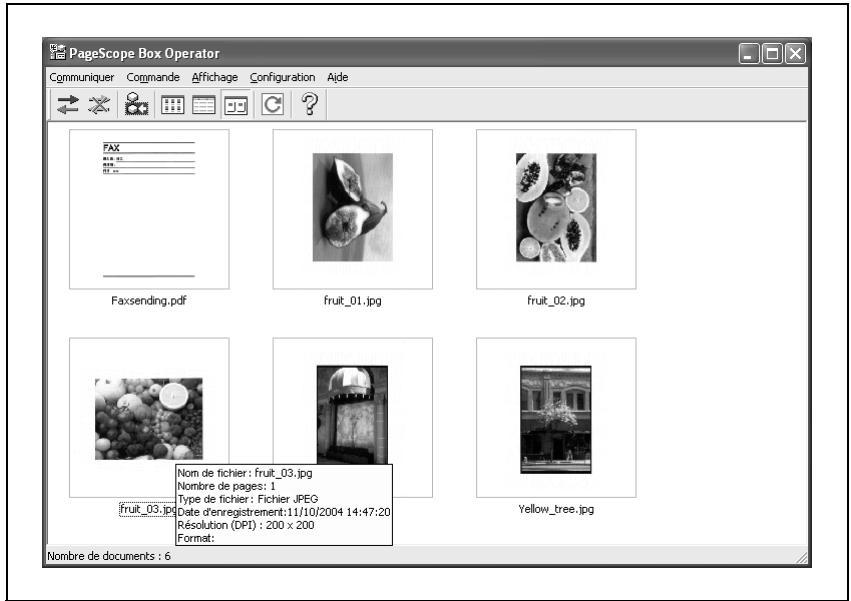Open the Aide menu

coord(338,77)
